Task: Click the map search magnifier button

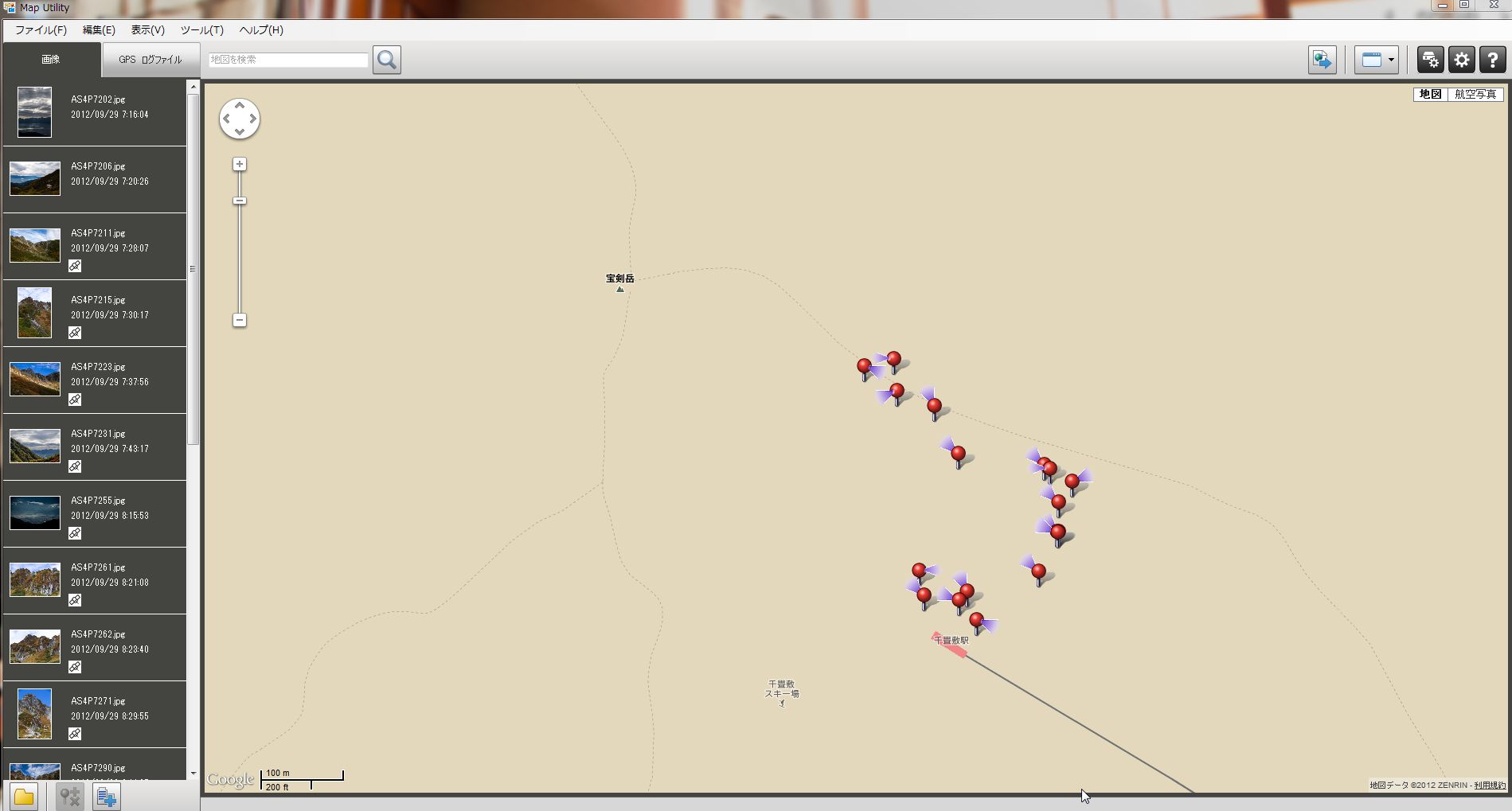Action: click(387, 60)
